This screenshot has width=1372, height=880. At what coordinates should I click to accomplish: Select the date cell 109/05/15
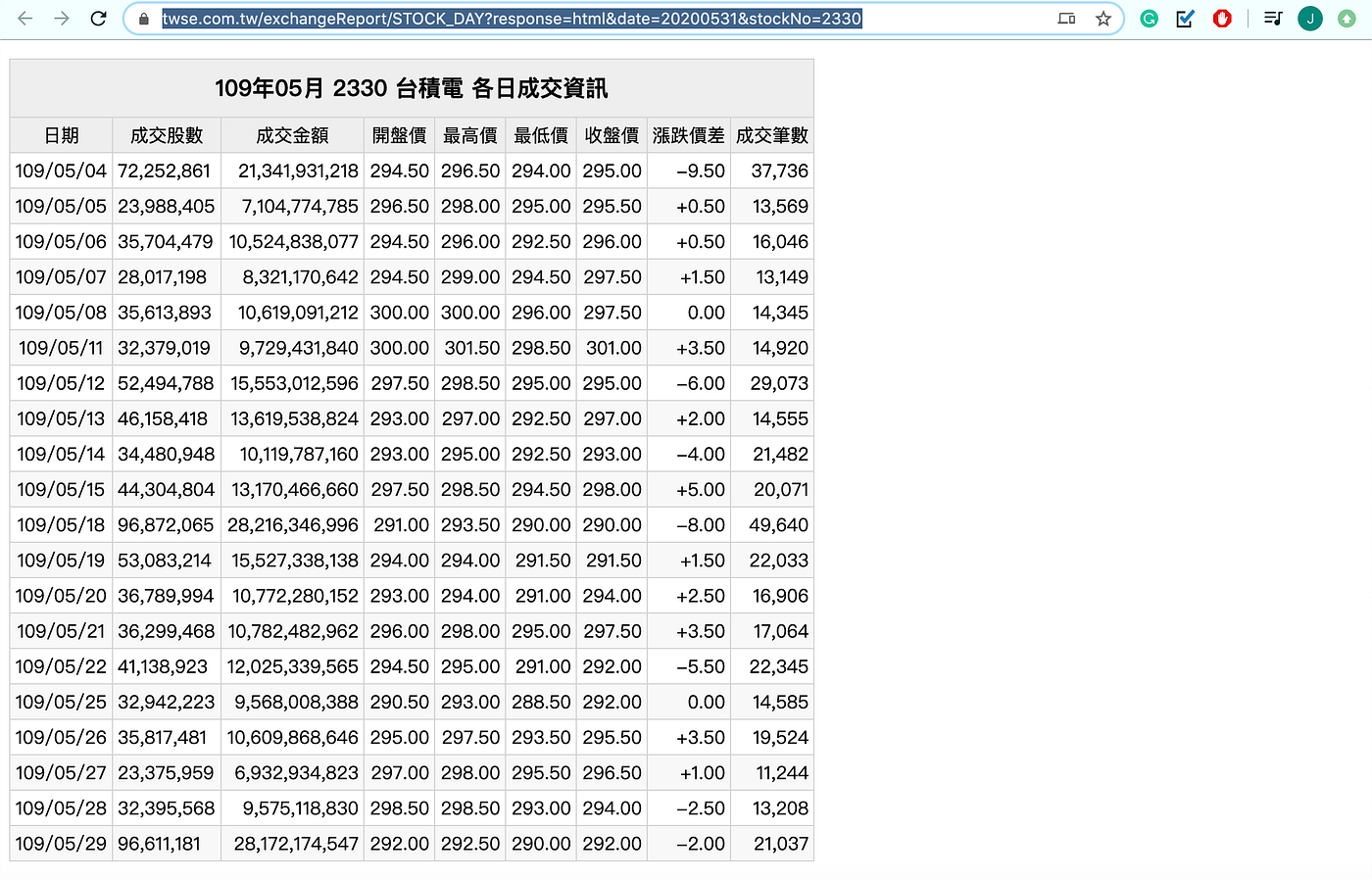(x=61, y=489)
